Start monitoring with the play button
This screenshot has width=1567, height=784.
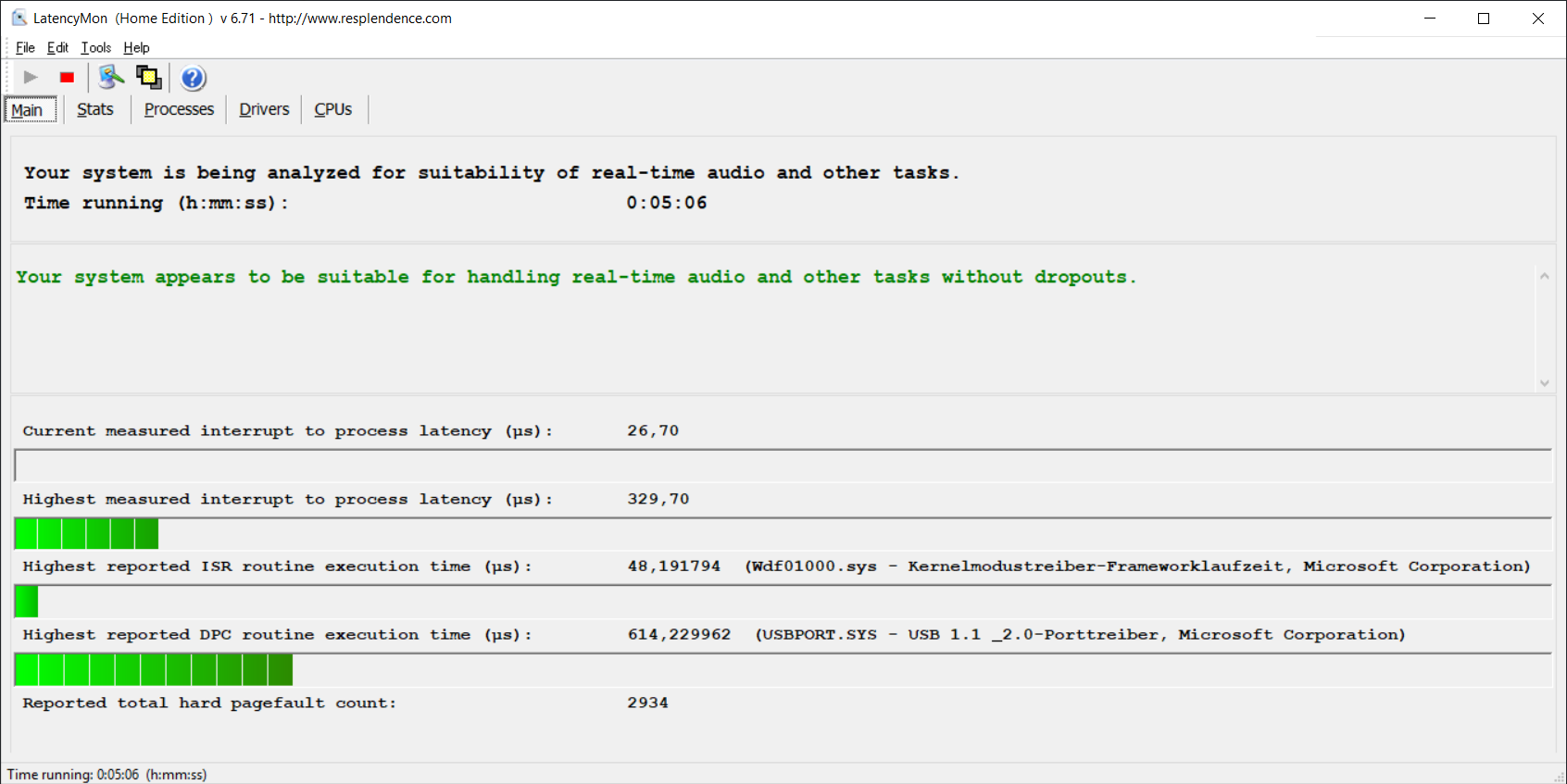coord(31,78)
